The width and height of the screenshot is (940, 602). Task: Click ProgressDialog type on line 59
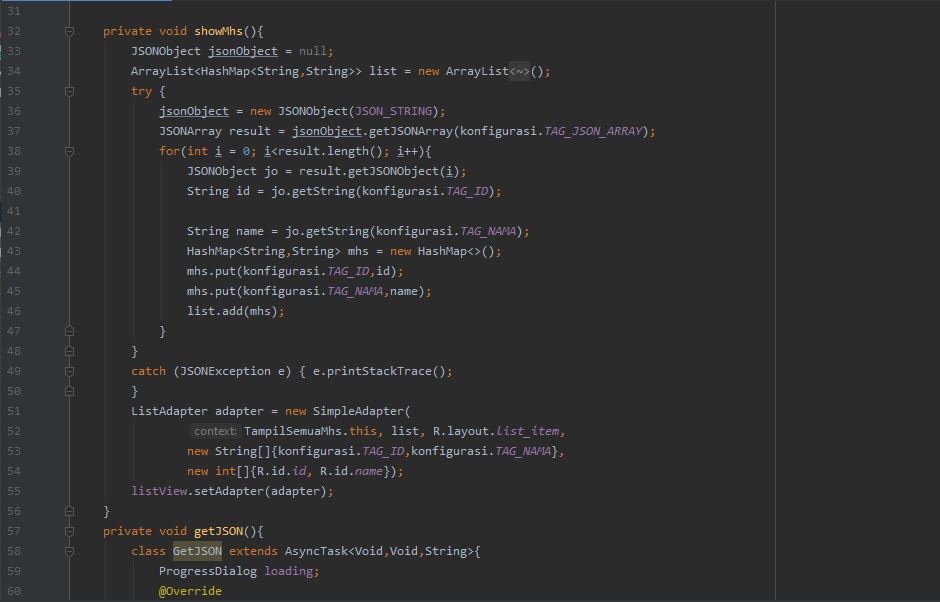[207, 571]
